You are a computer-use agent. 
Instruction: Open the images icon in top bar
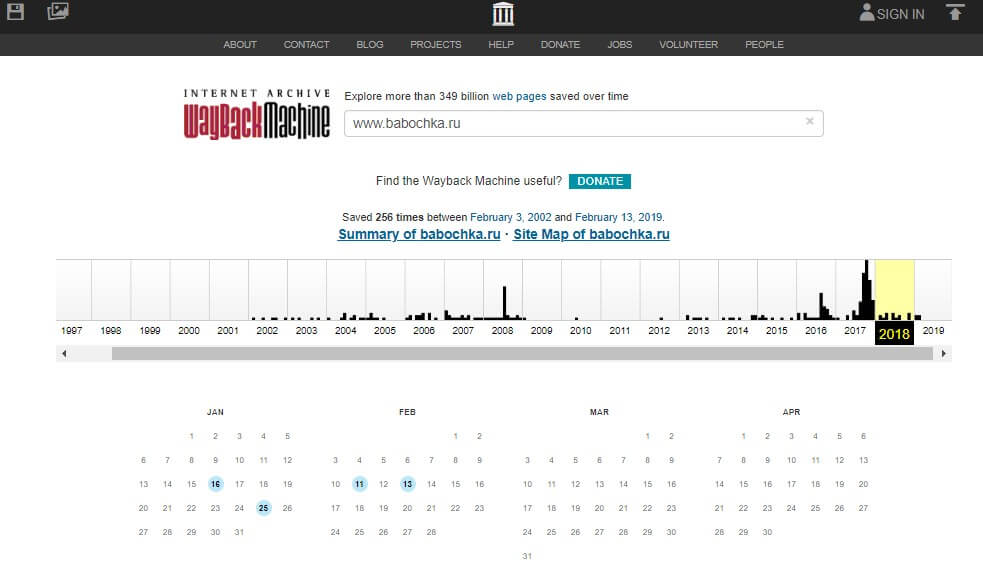(x=58, y=11)
